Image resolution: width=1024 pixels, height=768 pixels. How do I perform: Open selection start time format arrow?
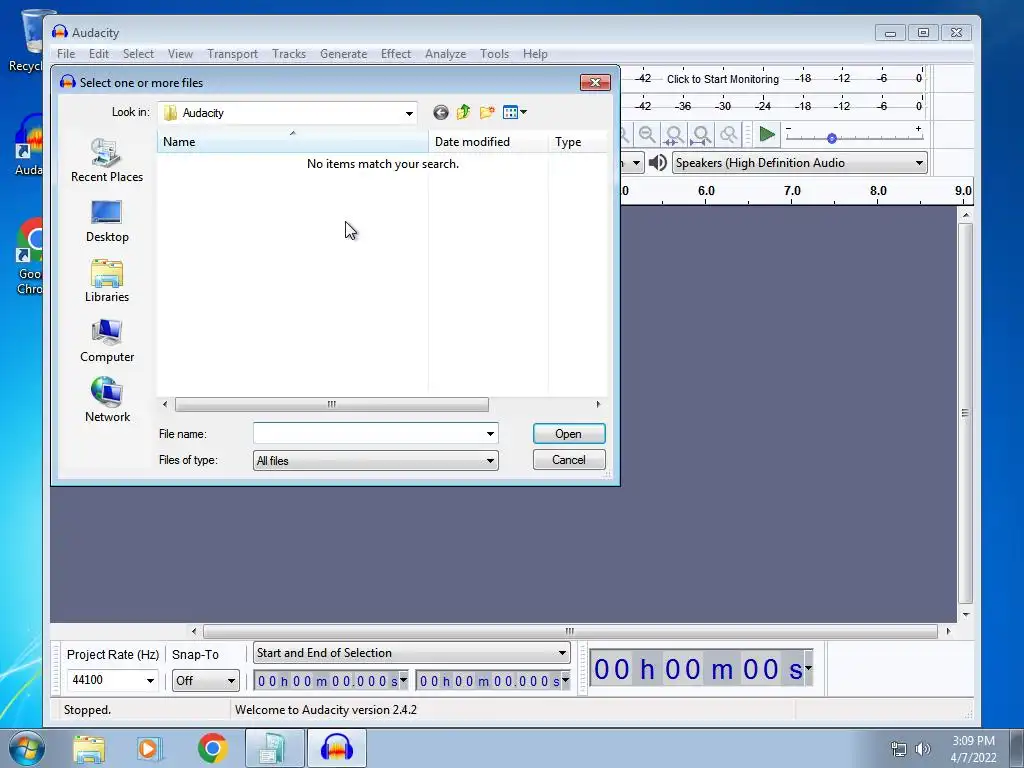[403, 680]
